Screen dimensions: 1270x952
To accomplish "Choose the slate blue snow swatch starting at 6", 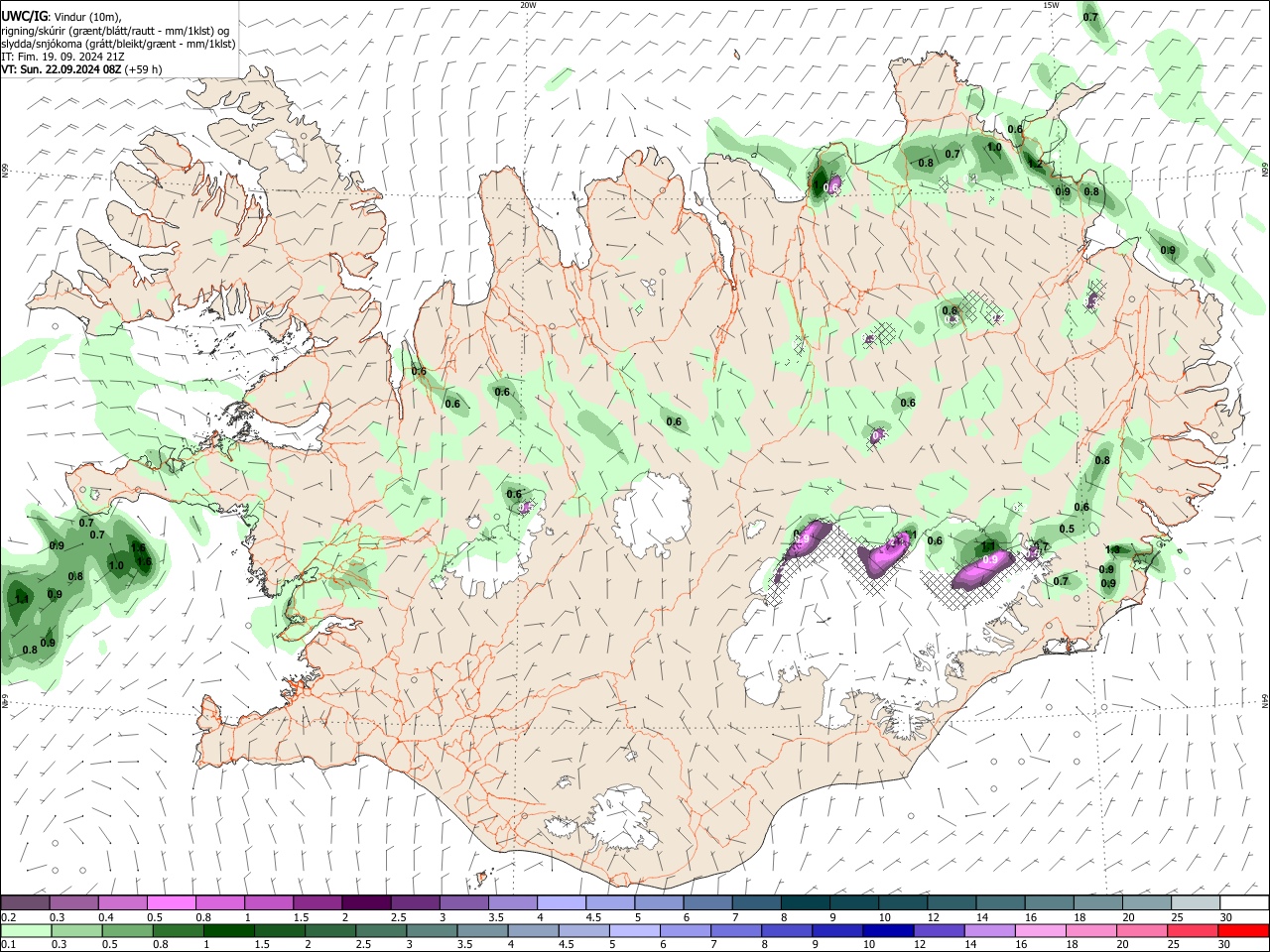I will pos(708,903).
